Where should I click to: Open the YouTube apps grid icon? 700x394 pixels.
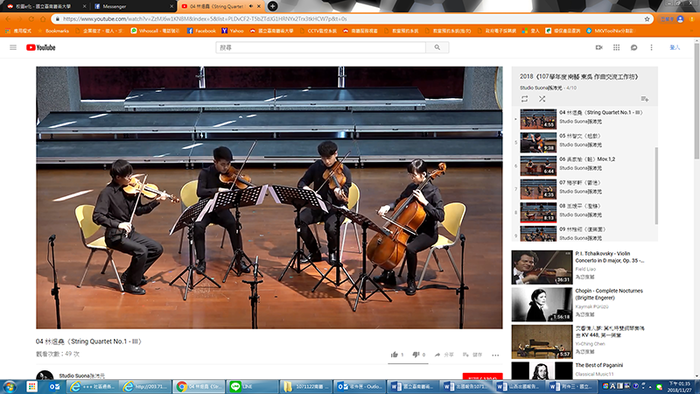(617, 47)
